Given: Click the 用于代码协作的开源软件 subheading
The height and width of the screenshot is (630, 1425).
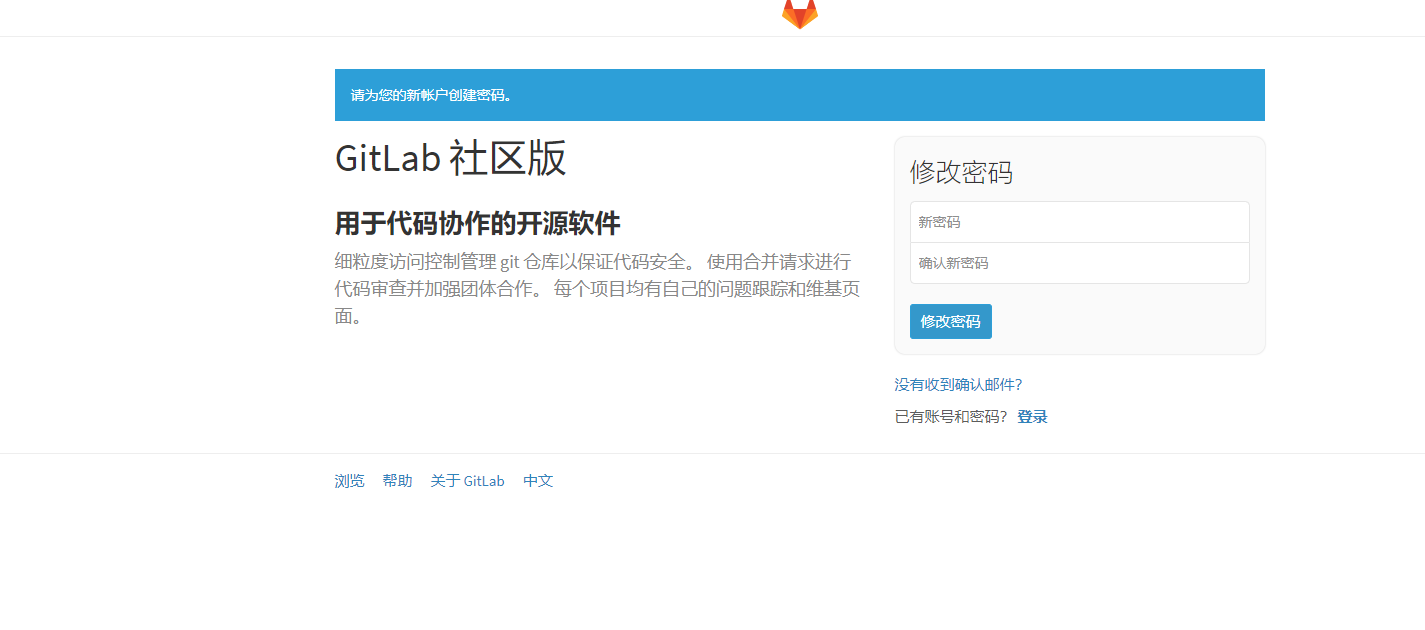Looking at the screenshot, I should click(477, 224).
